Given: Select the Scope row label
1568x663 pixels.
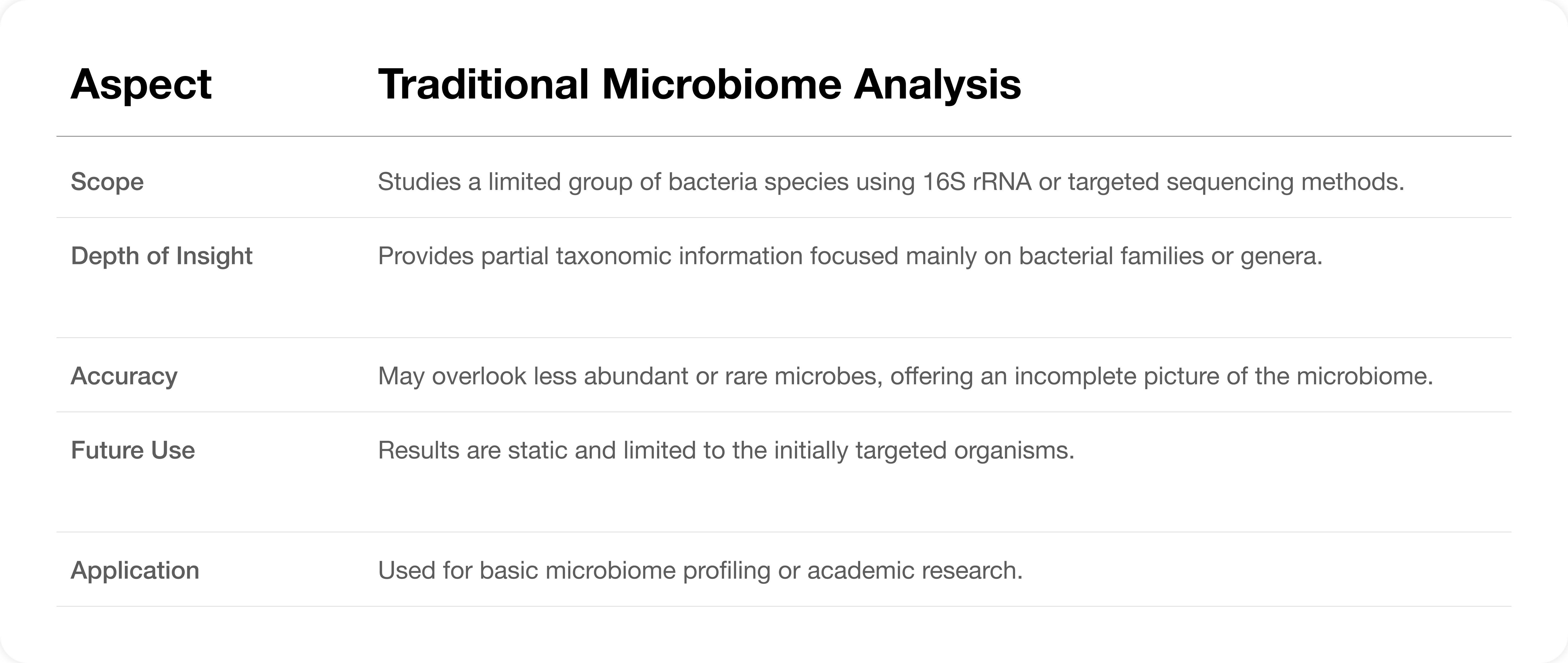Looking at the screenshot, I should [x=107, y=181].
